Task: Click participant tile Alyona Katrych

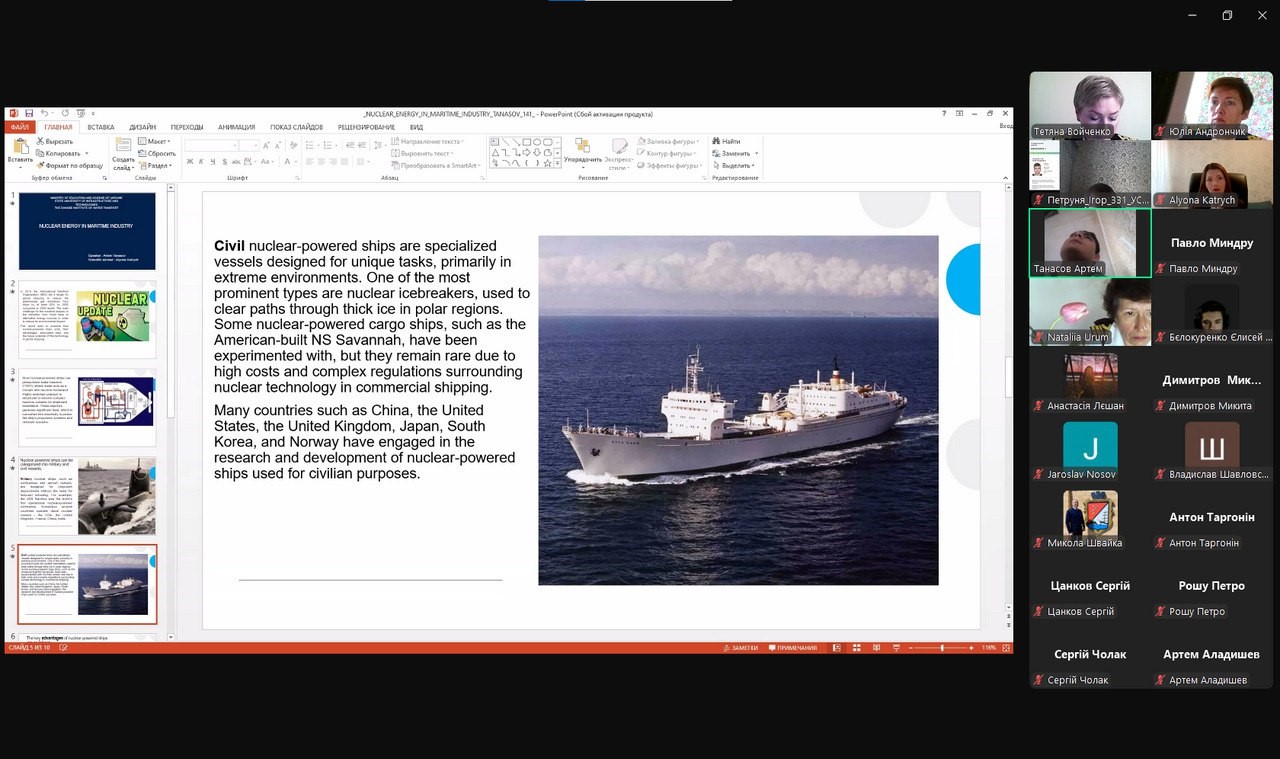Action: pyautogui.click(x=1212, y=173)
